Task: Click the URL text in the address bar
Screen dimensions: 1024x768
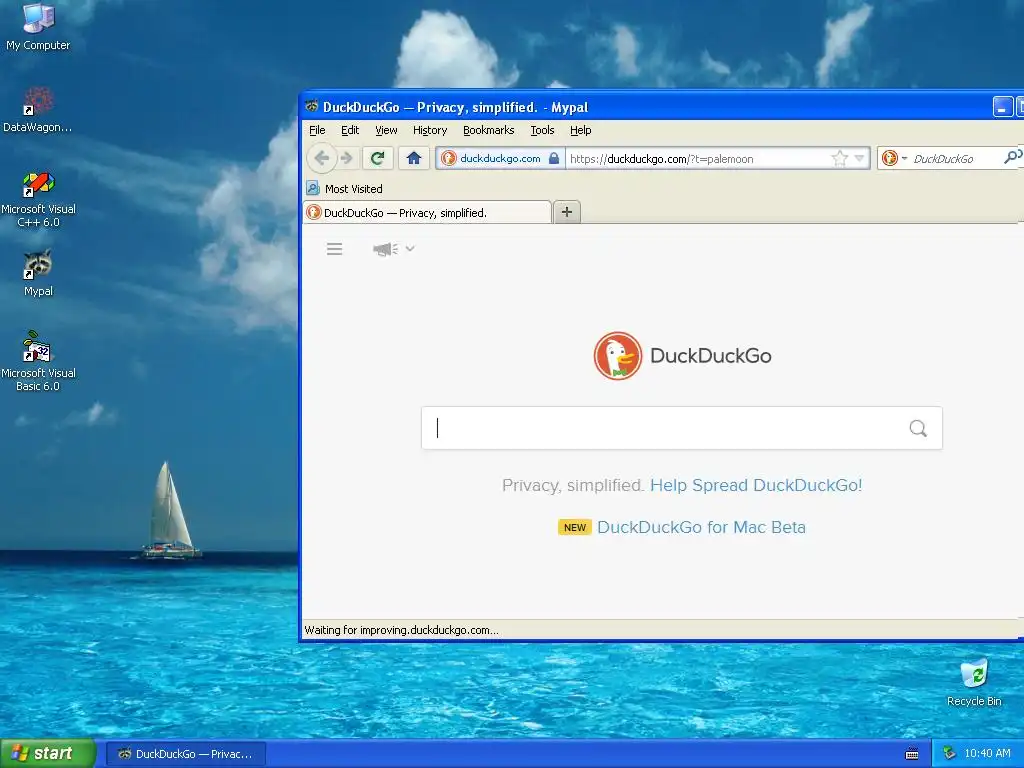Action: [x=662, y=159]
